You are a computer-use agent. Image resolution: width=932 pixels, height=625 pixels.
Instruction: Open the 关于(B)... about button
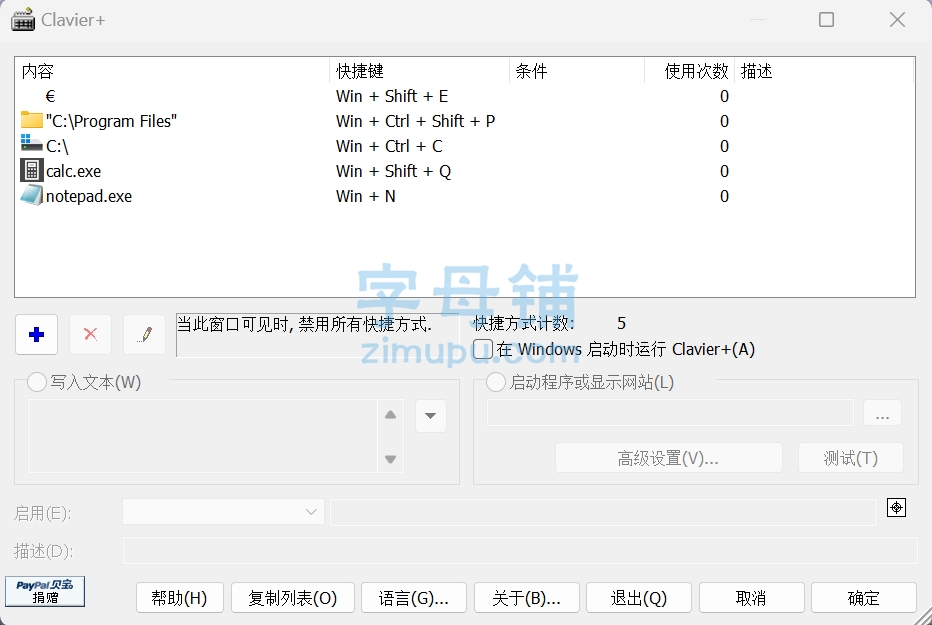pos(527,598)
